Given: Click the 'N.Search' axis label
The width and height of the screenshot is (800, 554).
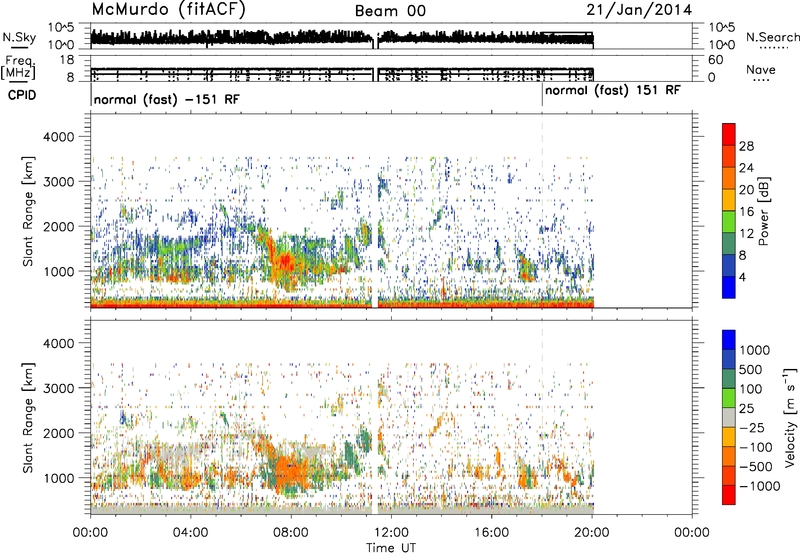Looking at the screenshot, I should [x=772, y=37].
